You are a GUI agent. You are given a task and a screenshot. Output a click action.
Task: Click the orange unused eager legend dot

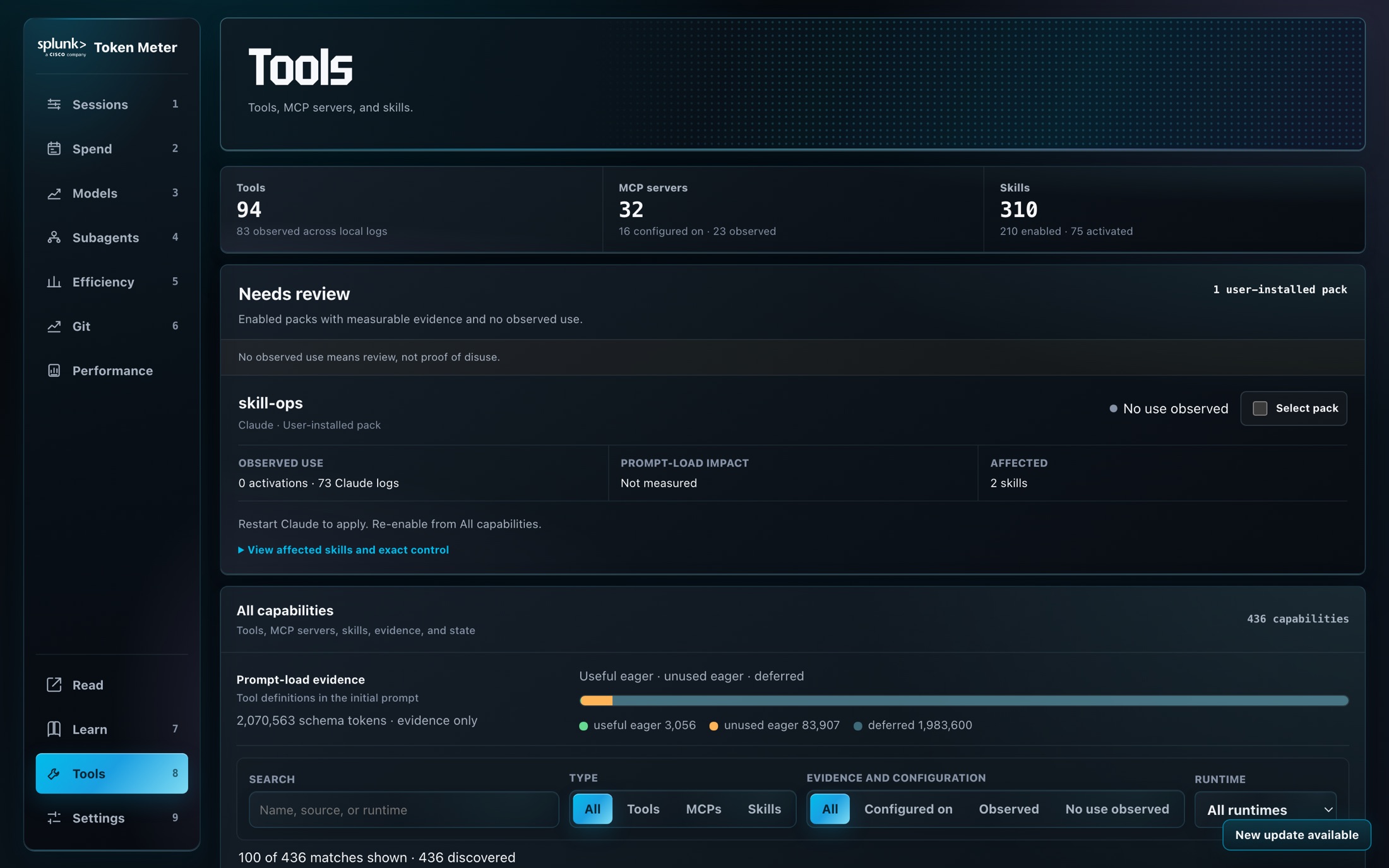(713, 726)
